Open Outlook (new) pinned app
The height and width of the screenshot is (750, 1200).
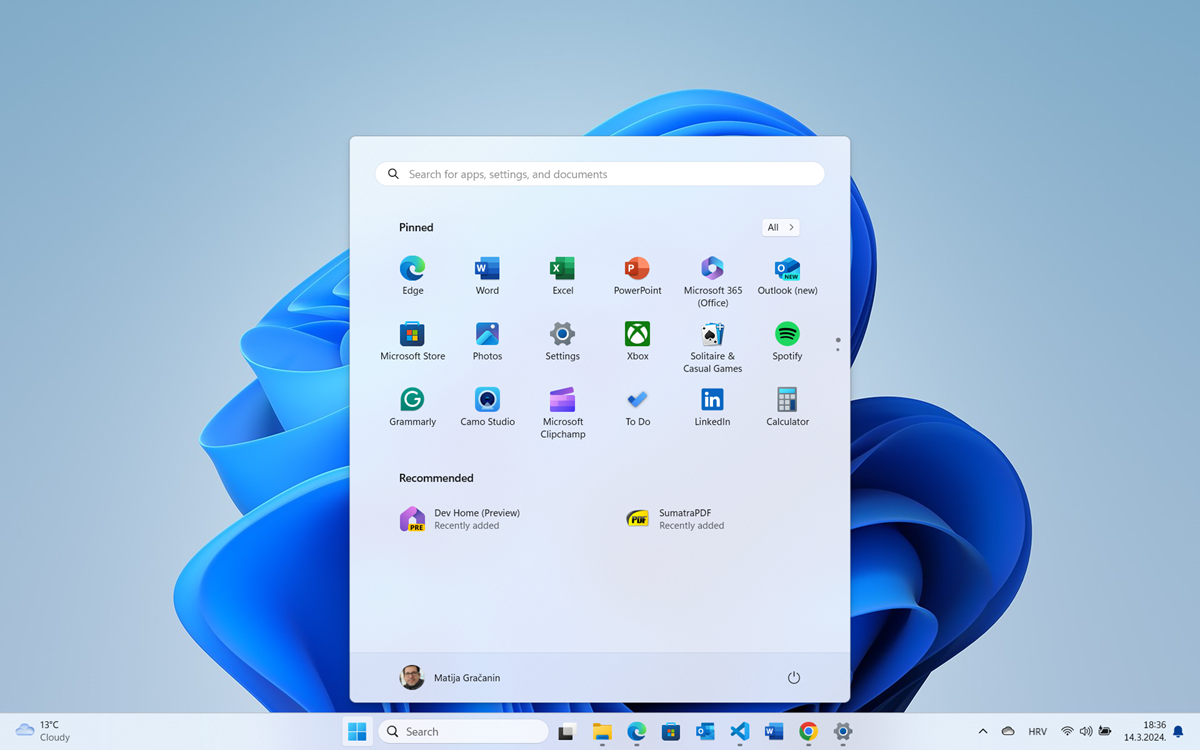[787, 275]
